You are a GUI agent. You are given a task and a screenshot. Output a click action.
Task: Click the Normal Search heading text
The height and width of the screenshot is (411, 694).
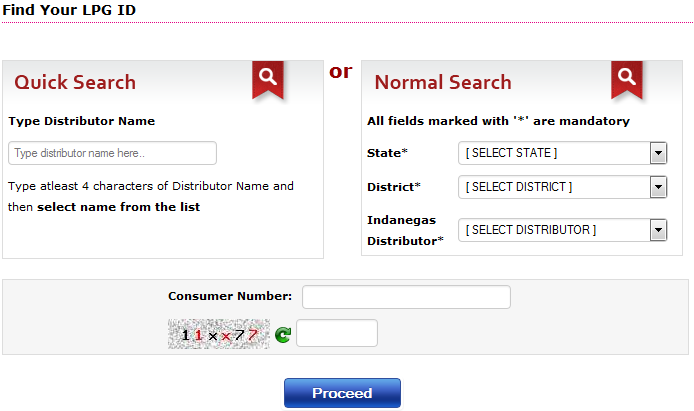tap(443, 82)
